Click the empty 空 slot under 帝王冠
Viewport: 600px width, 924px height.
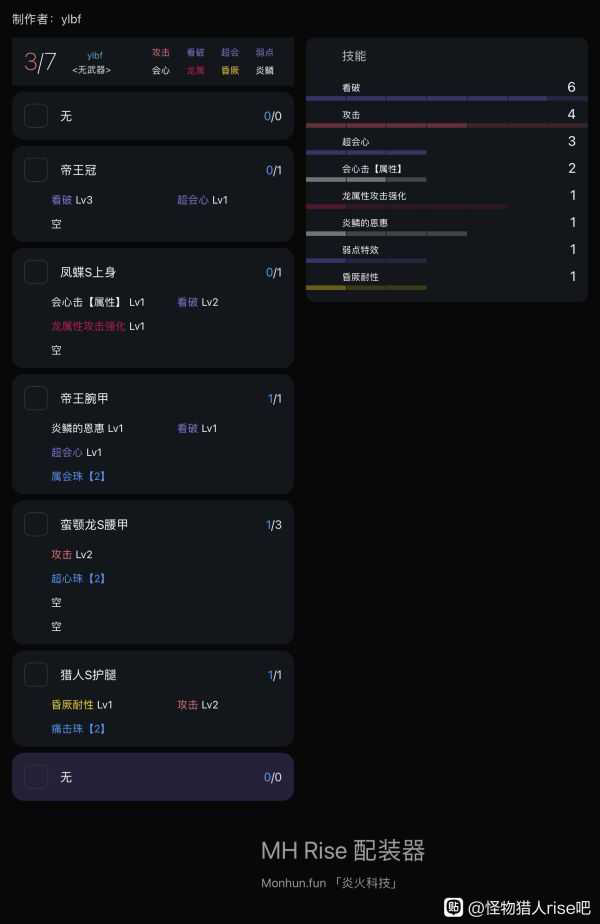[57, 224]
